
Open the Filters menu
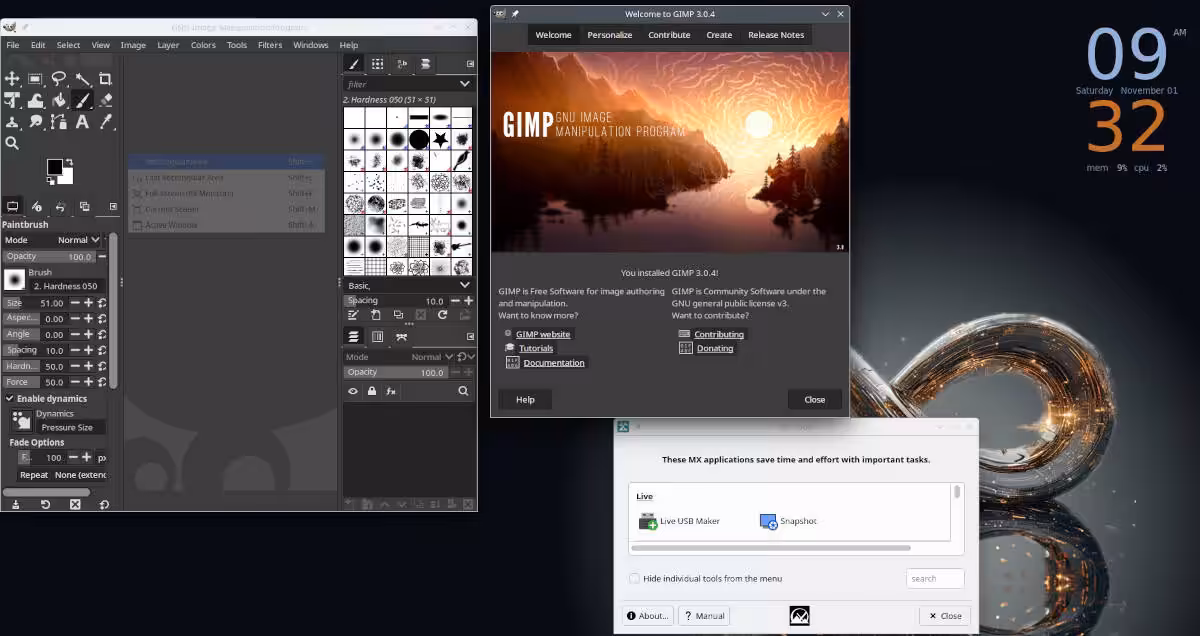[269, 45]
